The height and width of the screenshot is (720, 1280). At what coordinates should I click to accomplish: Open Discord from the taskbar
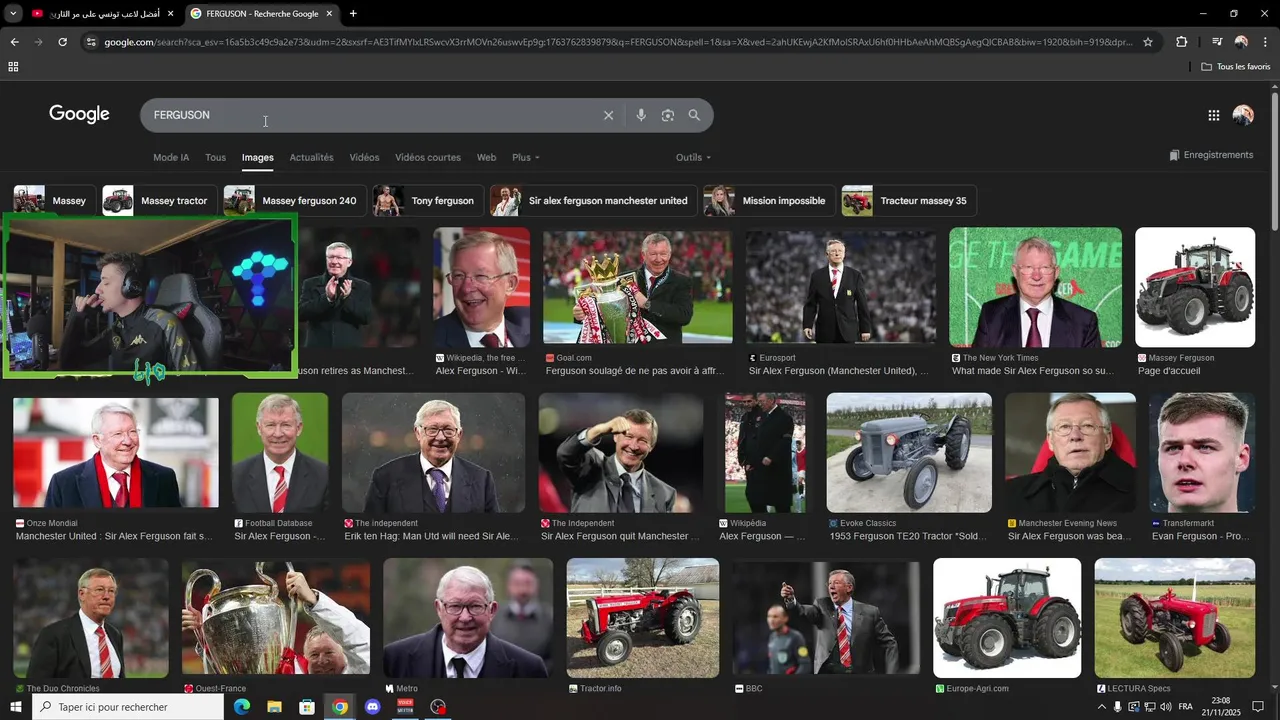373,707
